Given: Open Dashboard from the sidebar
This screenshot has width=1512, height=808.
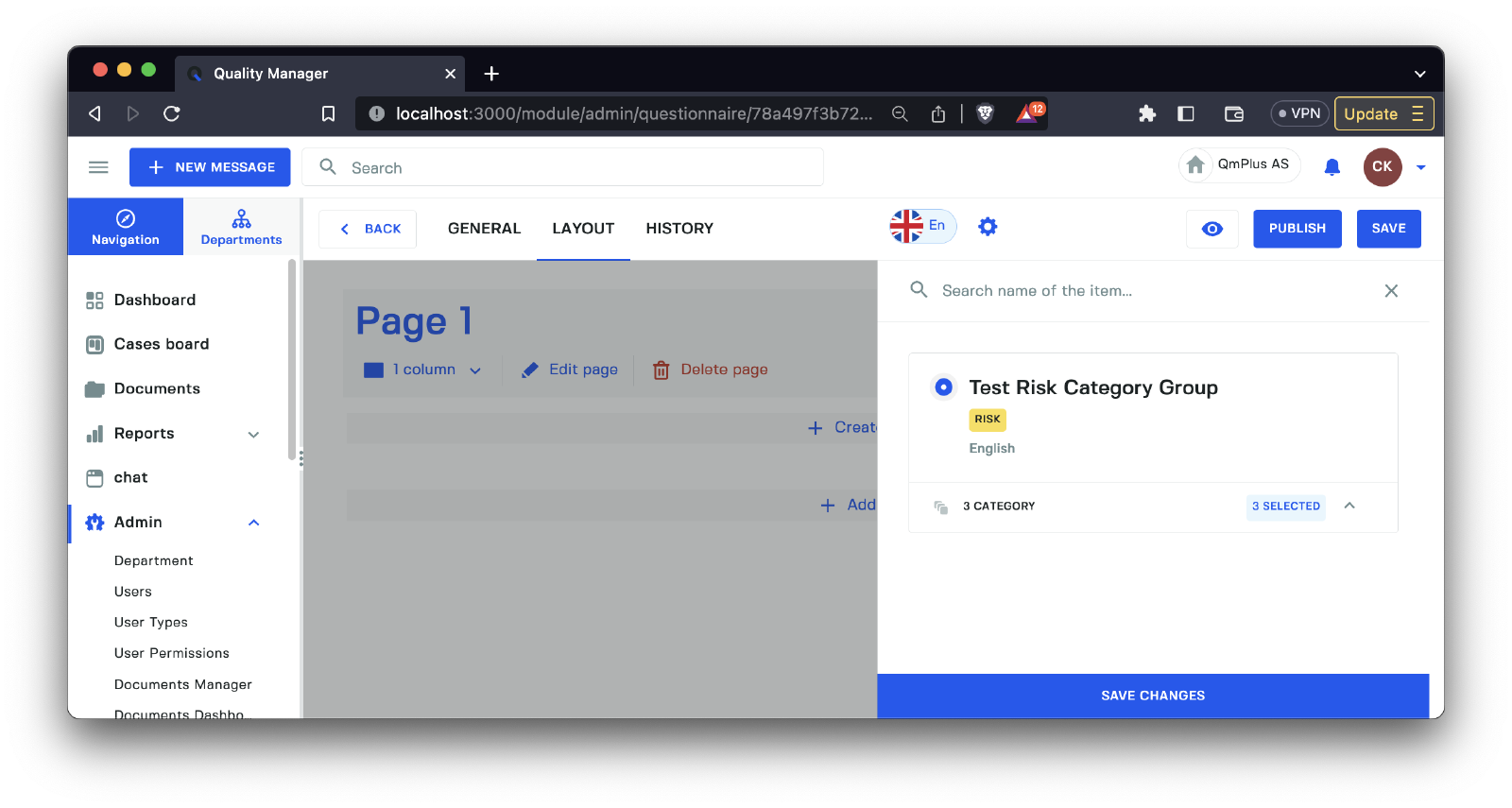Looking at the screenshot, I should point(154,300).
